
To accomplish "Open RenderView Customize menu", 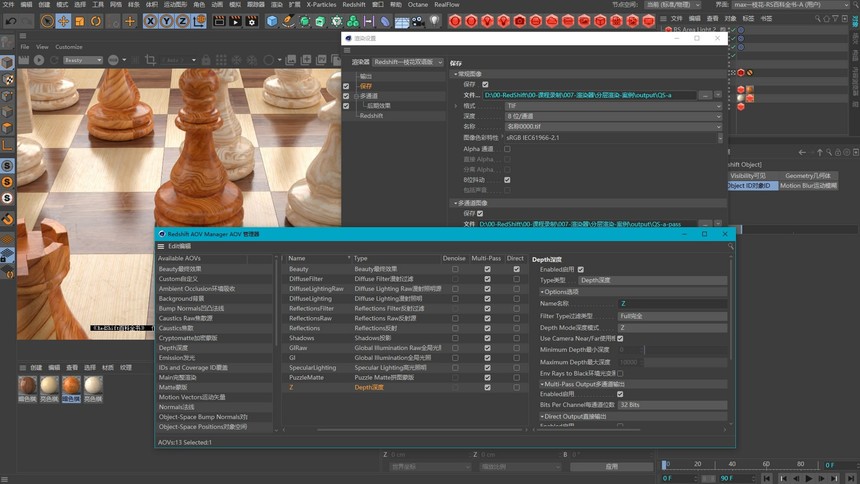I will pos(69,47).
